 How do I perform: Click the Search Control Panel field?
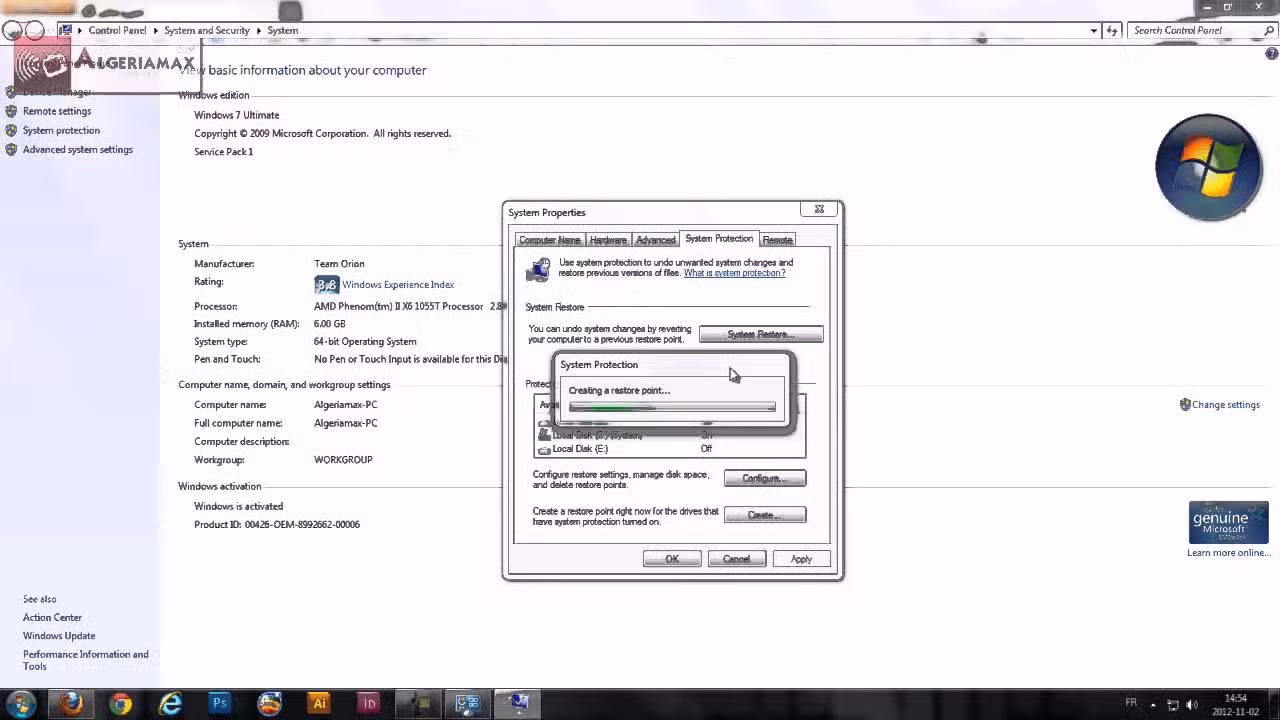pyautogui.click(x=1195, y=31)
